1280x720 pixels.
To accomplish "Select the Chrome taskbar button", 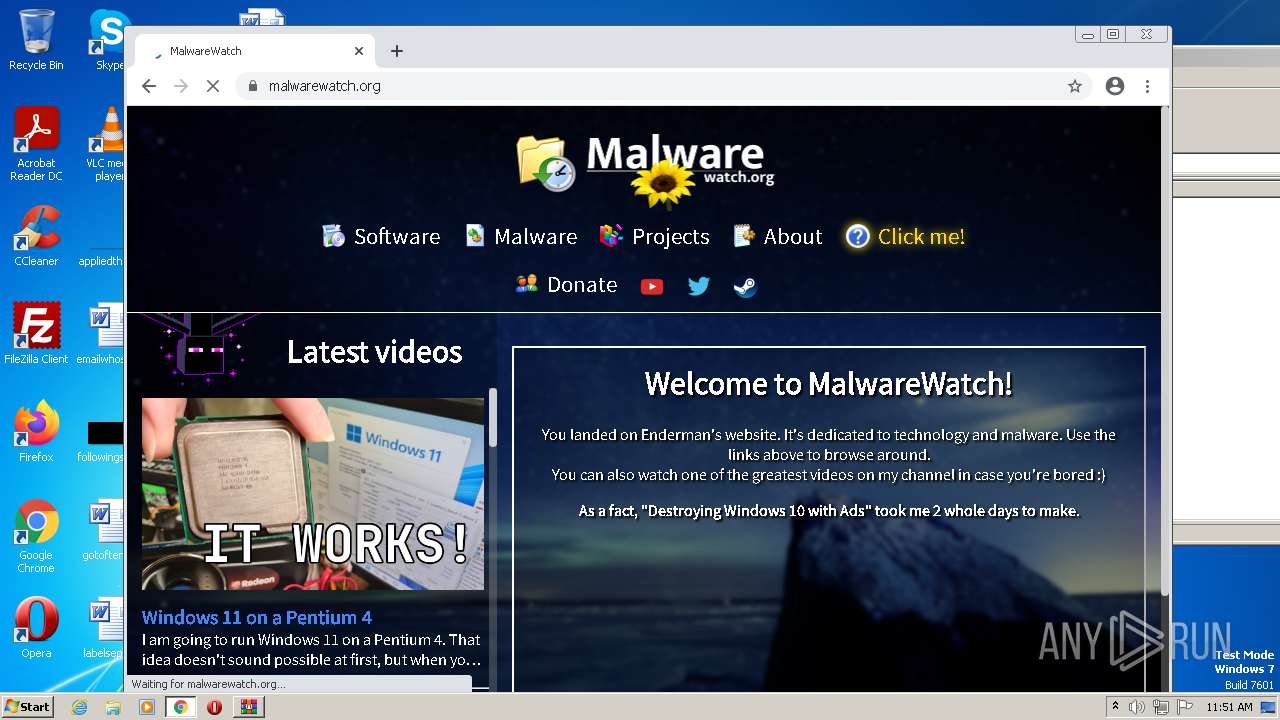I will [x=181, y=707].
